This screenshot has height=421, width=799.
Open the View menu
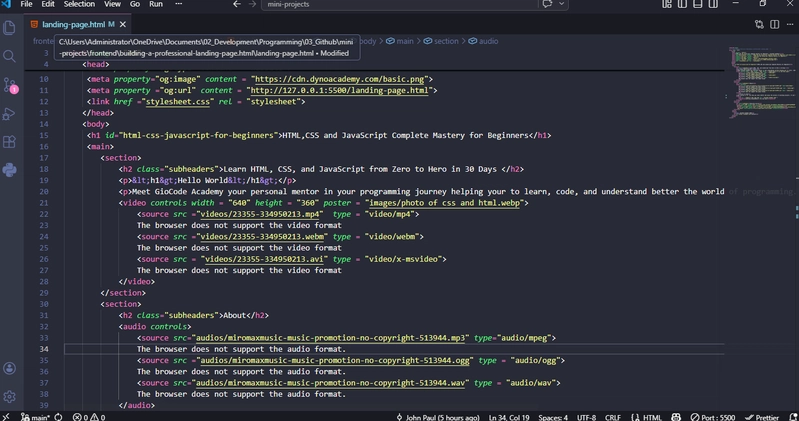coord(112,4)
